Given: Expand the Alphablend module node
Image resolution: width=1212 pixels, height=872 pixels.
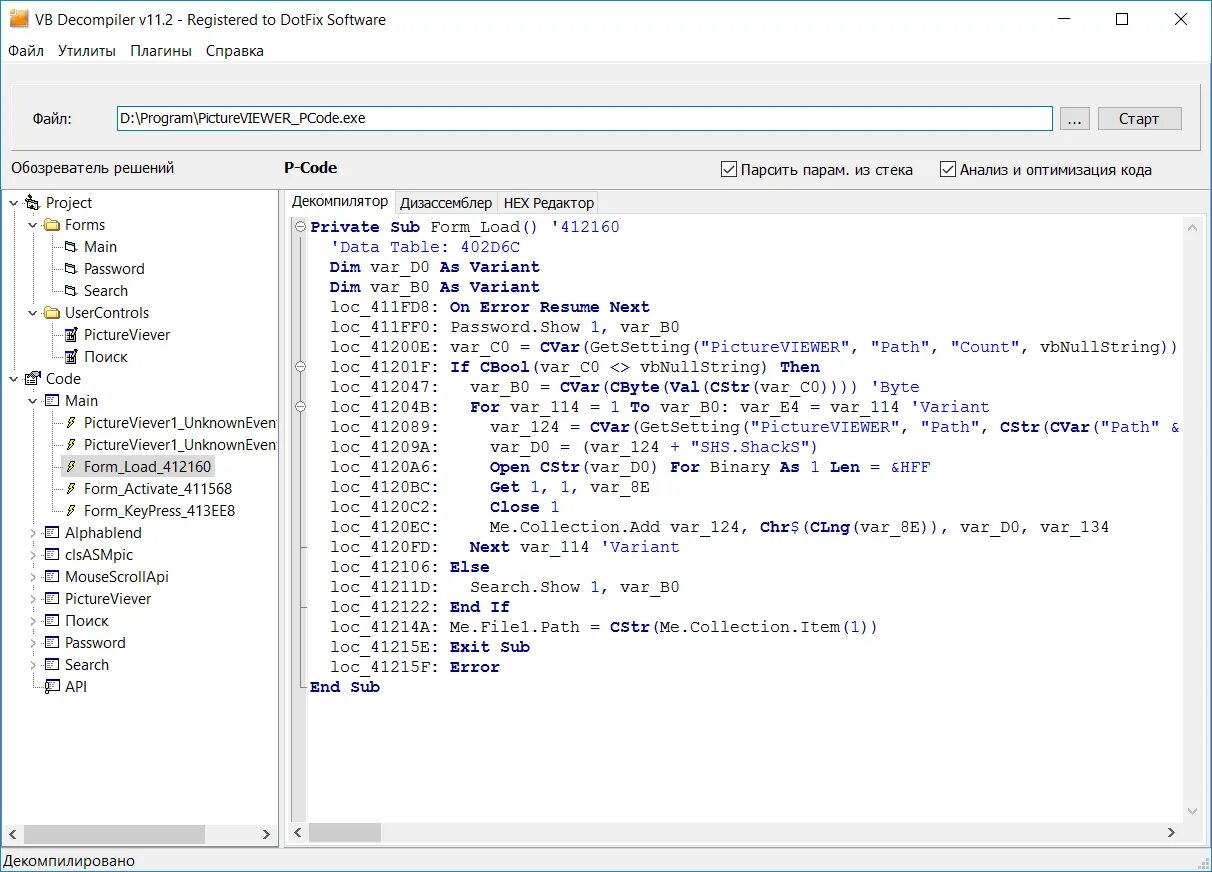Looking at the screenshot, I should tap(33, 533).
